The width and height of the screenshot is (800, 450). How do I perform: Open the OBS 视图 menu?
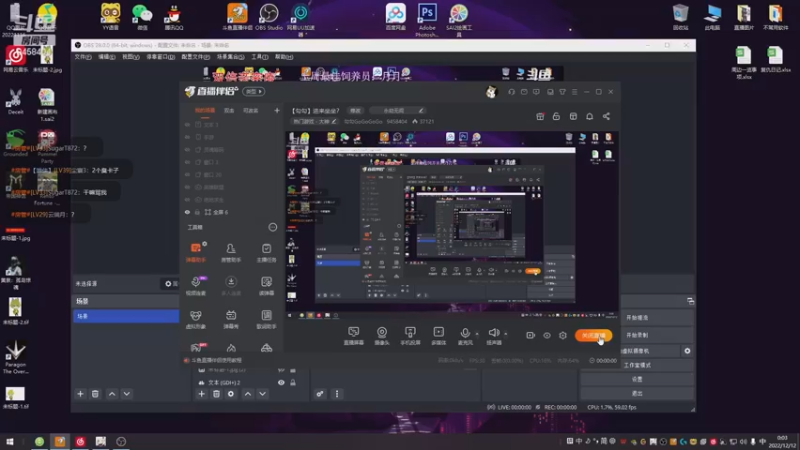131,57
